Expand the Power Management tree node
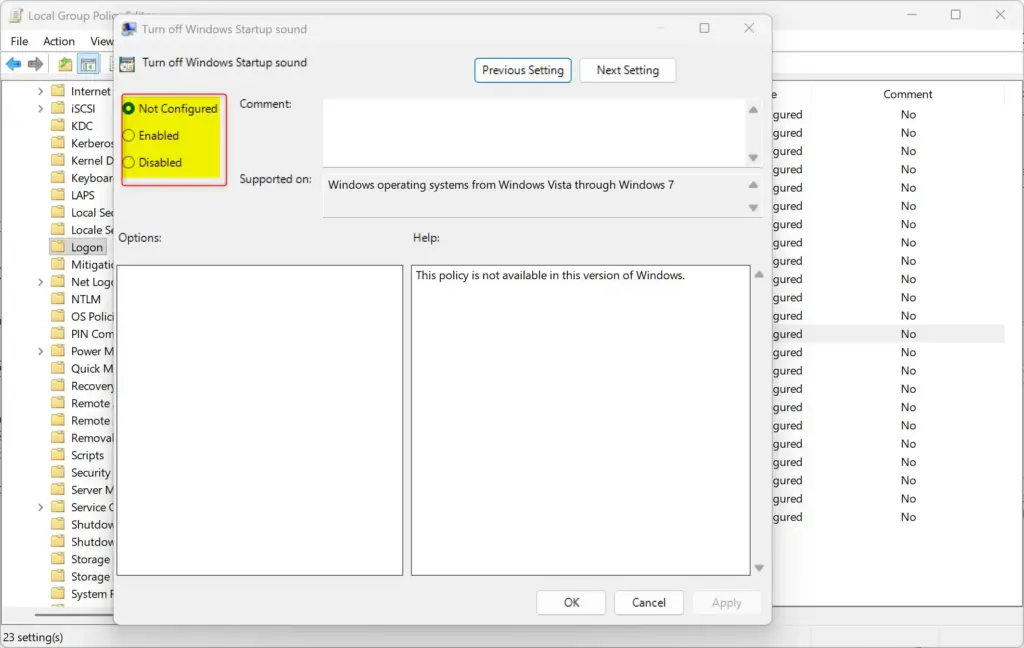Image resolution: width=1024 pixels, height=648 pixels. coord(40,351)
